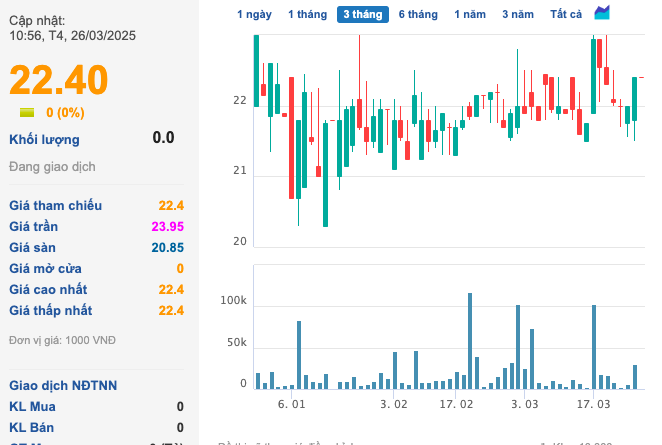Display all data with Tất cả
Viewport: 662px width, 445px height.
(x=566, y=14)
